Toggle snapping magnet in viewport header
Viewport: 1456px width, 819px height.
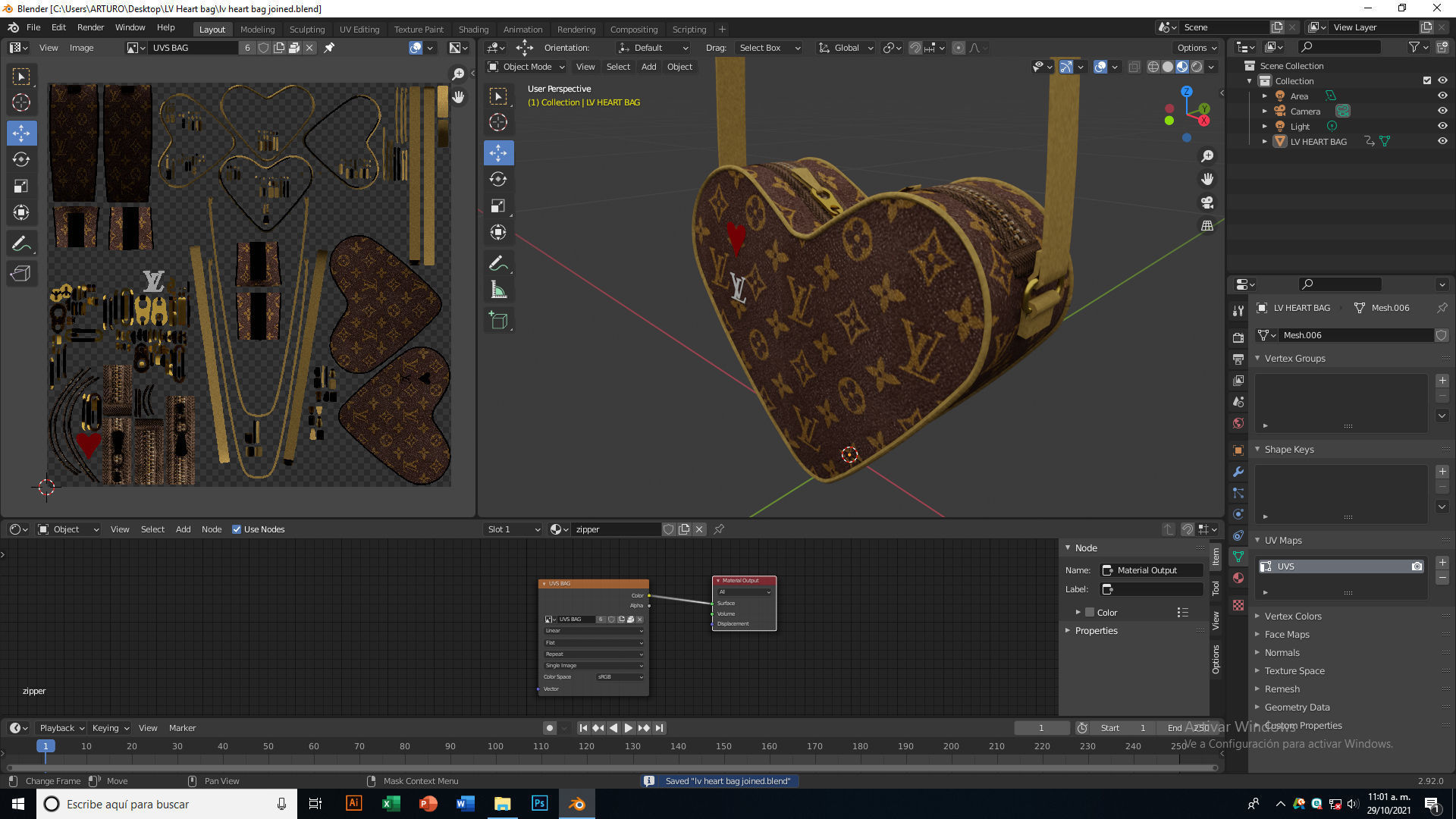915,48
